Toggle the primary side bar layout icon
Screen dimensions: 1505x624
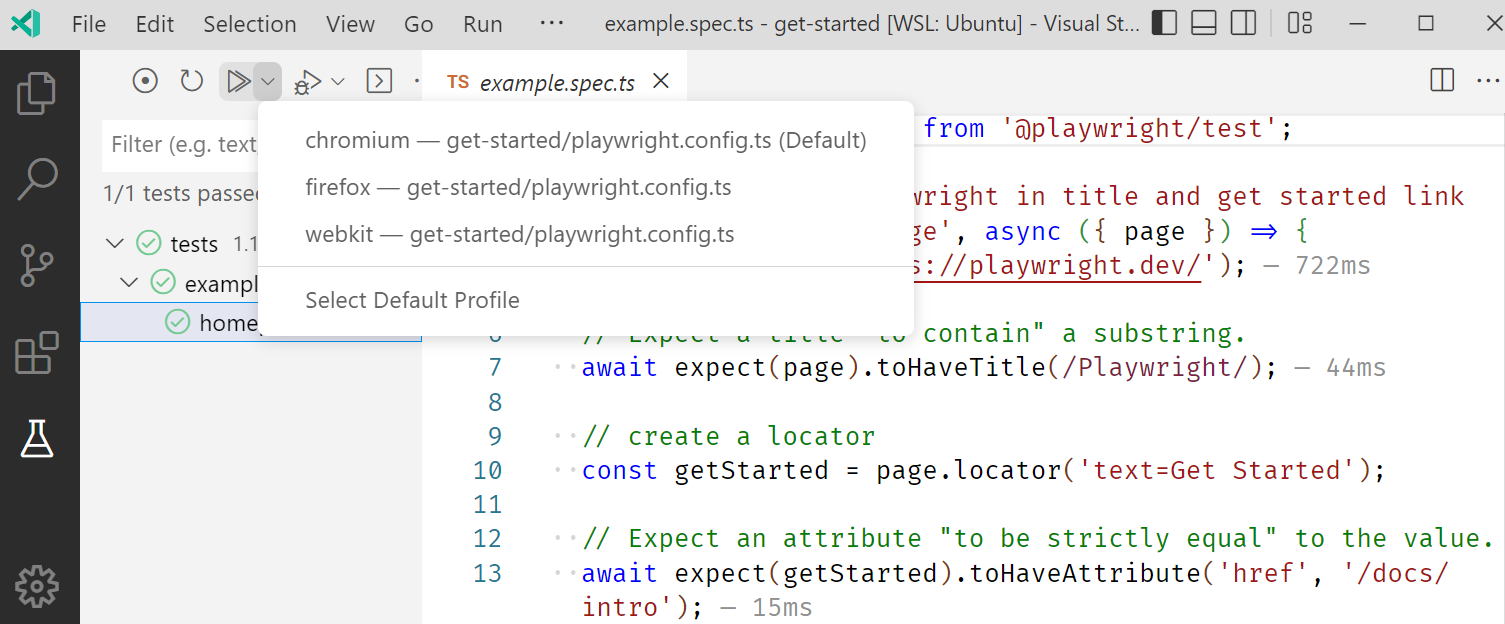(x=1164, y=23)
